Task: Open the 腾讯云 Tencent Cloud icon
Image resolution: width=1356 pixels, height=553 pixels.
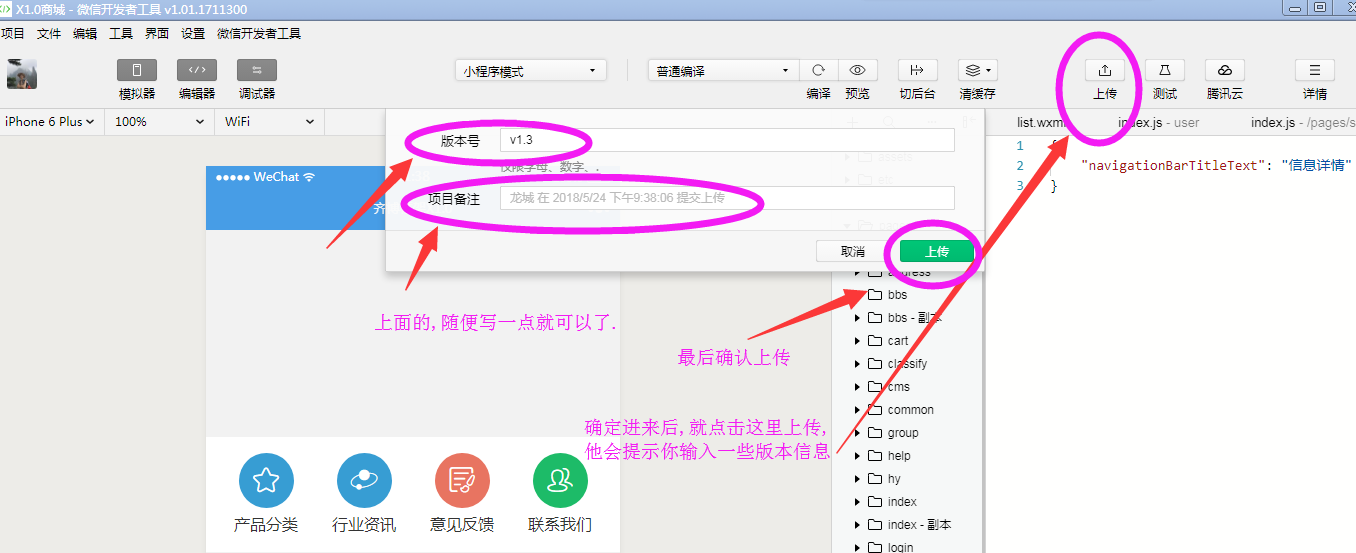Action: point(1224,70)
